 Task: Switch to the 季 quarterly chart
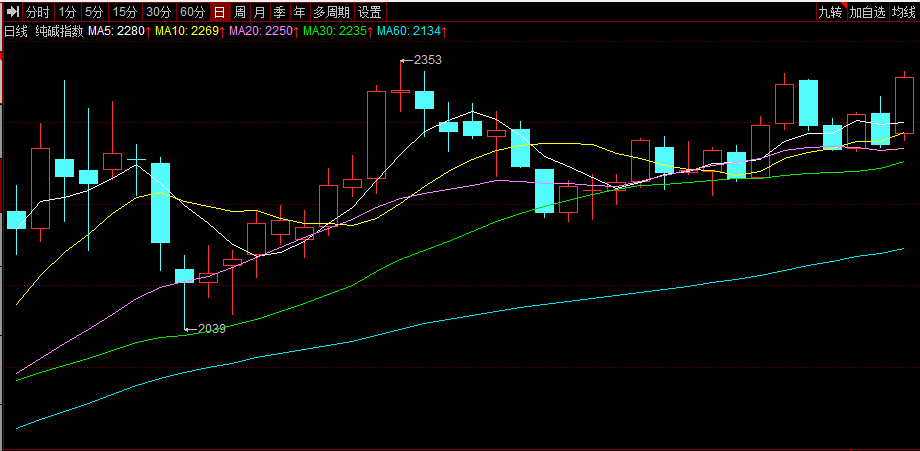click(280, 12)
